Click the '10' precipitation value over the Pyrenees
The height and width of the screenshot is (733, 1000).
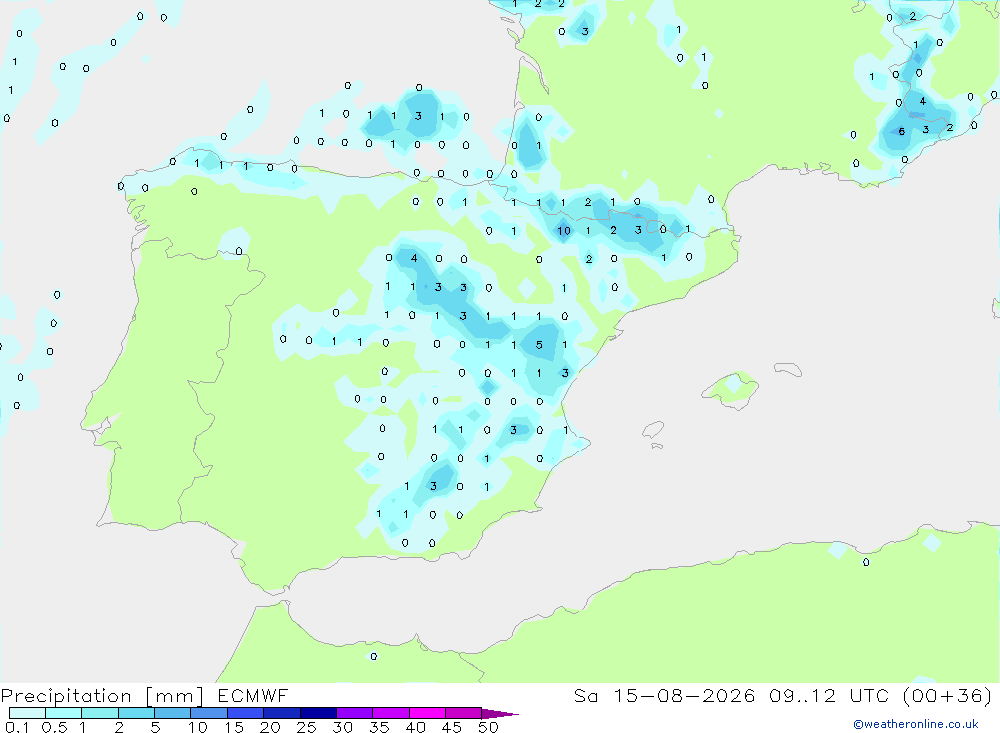coord(564,231)
